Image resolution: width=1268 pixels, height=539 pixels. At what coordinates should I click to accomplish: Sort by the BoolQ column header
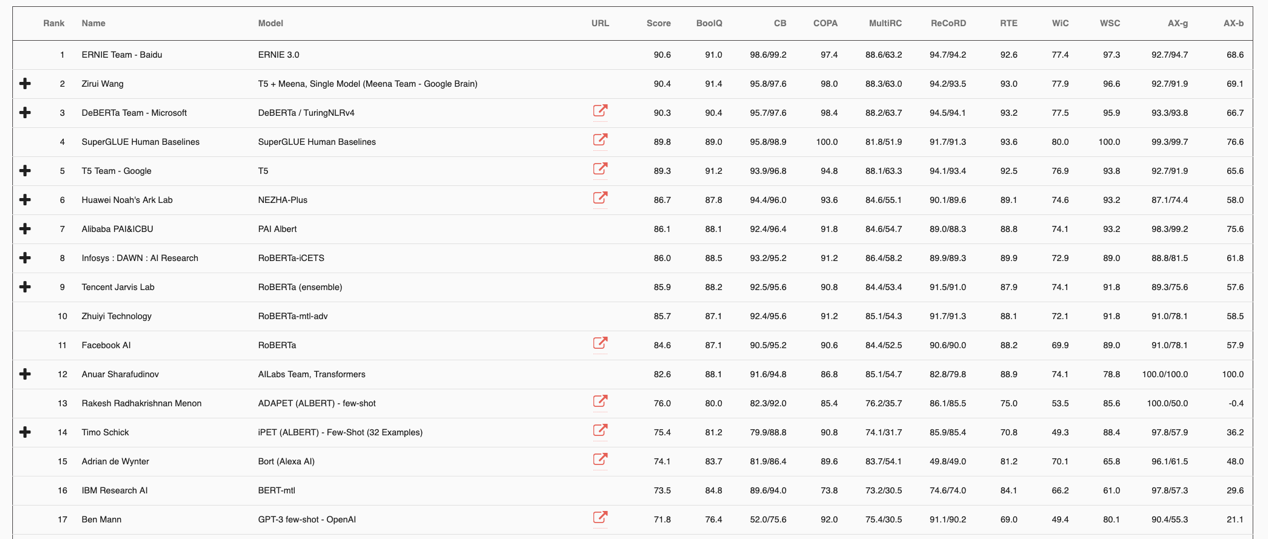pos(709,23)
